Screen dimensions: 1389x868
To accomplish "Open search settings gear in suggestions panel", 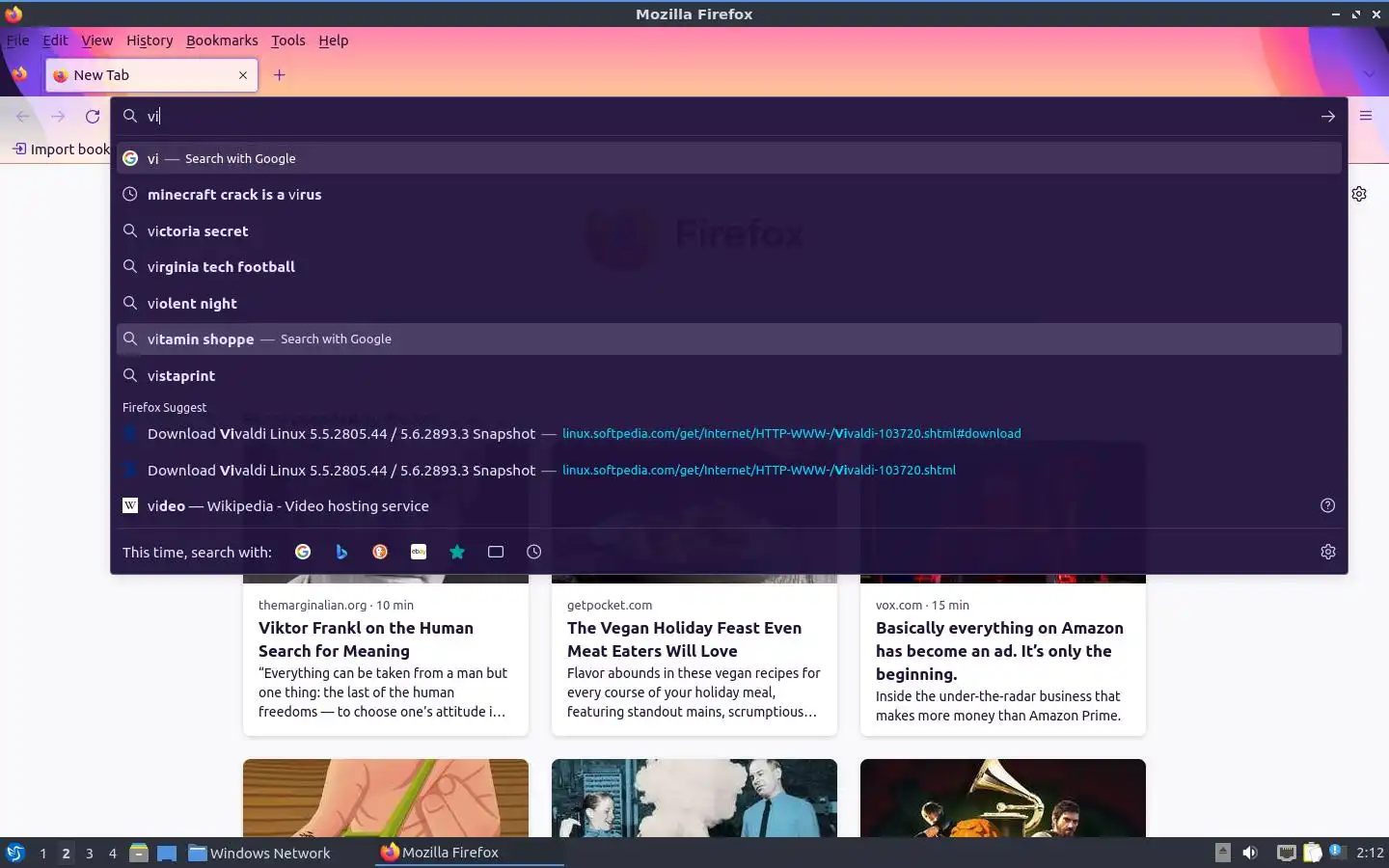I will click(1328, 552).
